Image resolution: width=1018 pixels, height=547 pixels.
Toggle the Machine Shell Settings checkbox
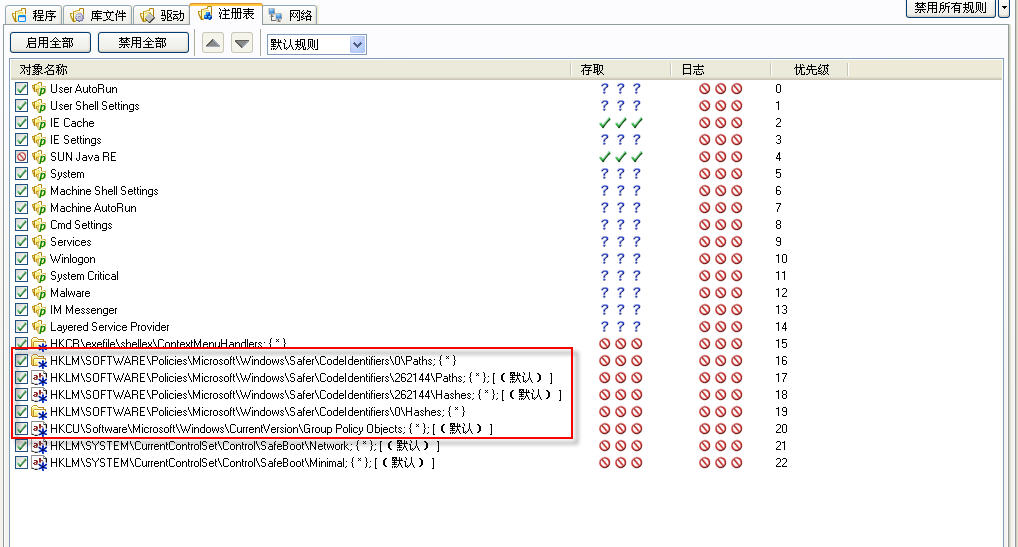21,191
